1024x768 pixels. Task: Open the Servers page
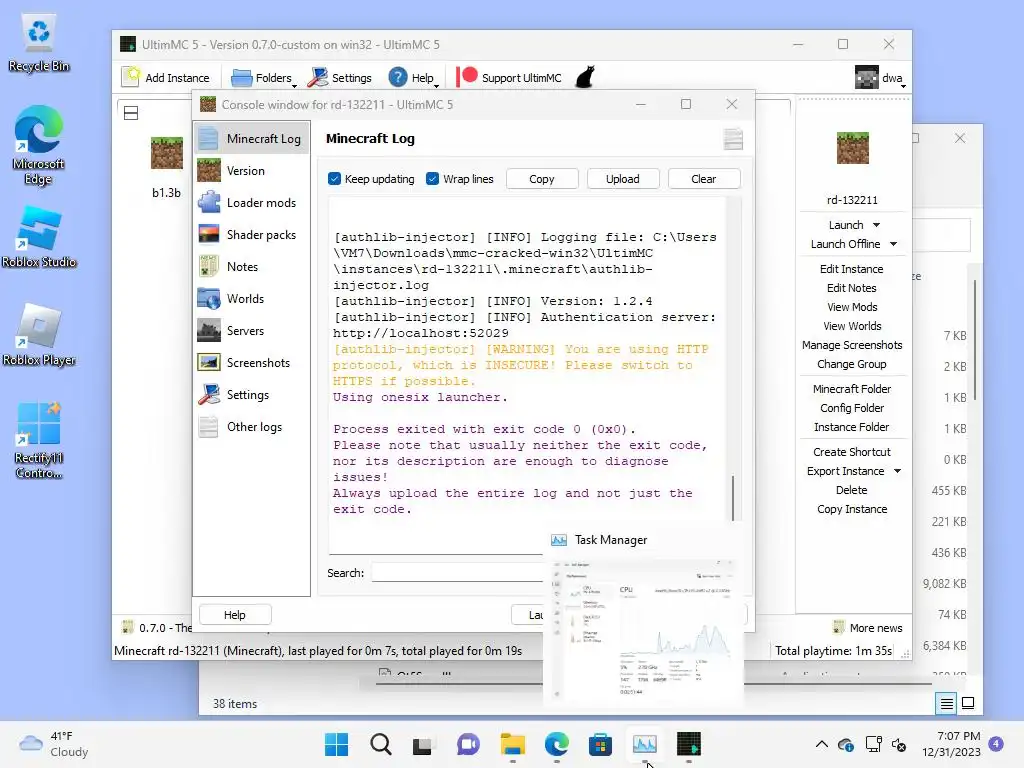252,330
